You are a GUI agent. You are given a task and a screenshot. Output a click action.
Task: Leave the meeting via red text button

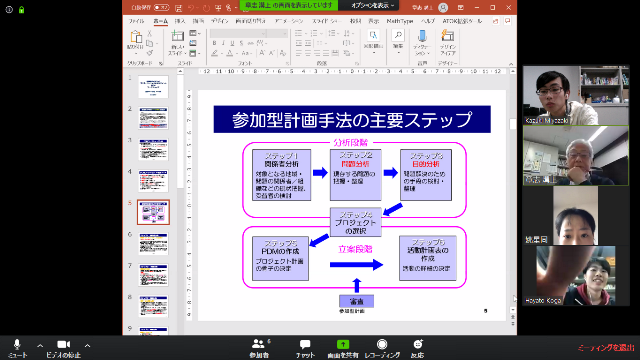coord(606,348)
